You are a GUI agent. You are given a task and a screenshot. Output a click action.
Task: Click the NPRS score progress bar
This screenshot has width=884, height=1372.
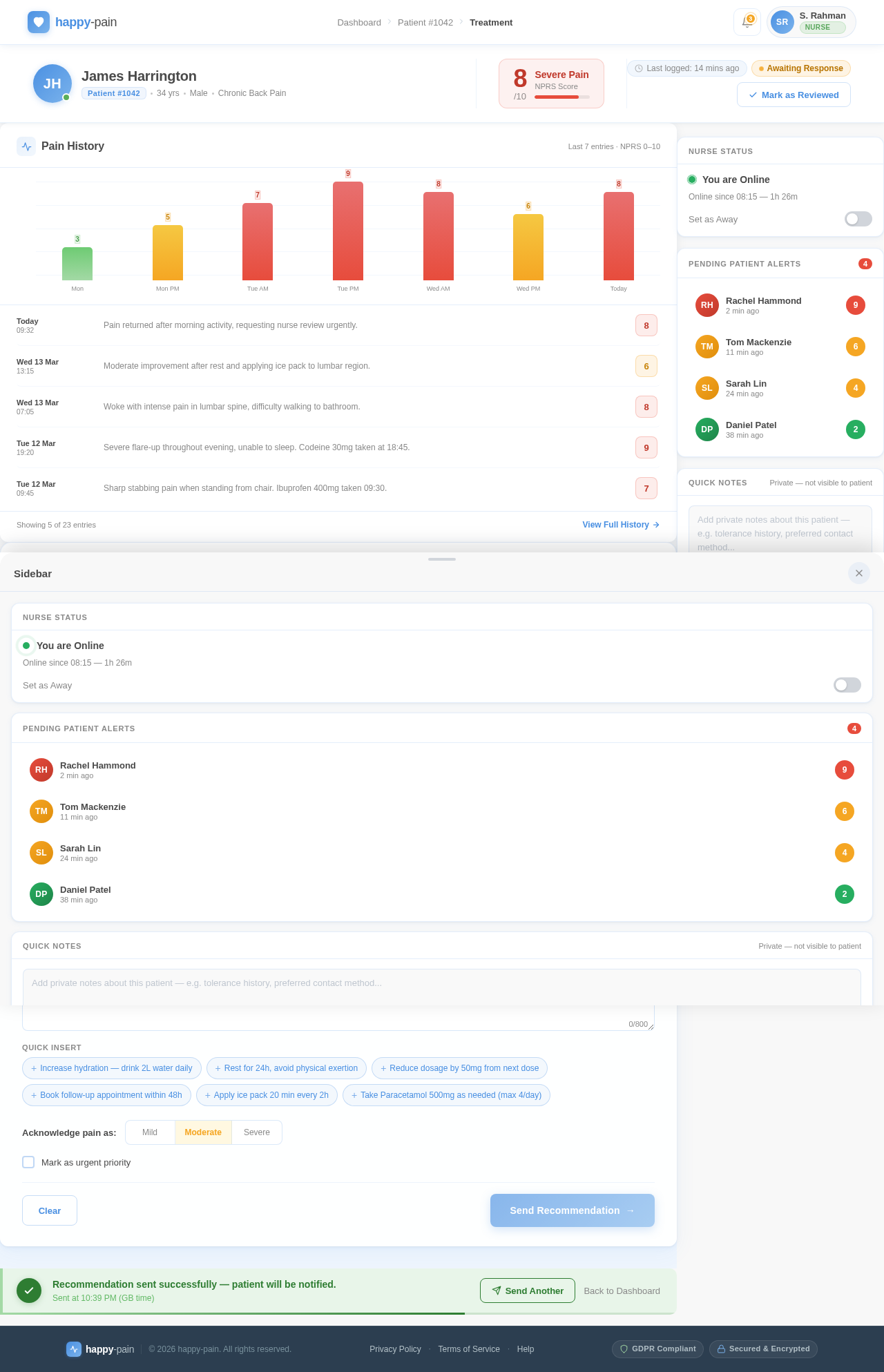coord(561,97)
